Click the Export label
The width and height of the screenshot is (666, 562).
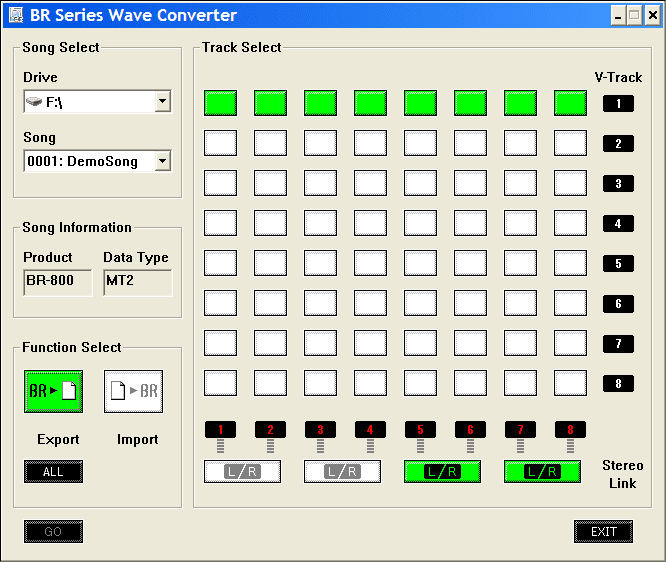click(x=58, y=439)
